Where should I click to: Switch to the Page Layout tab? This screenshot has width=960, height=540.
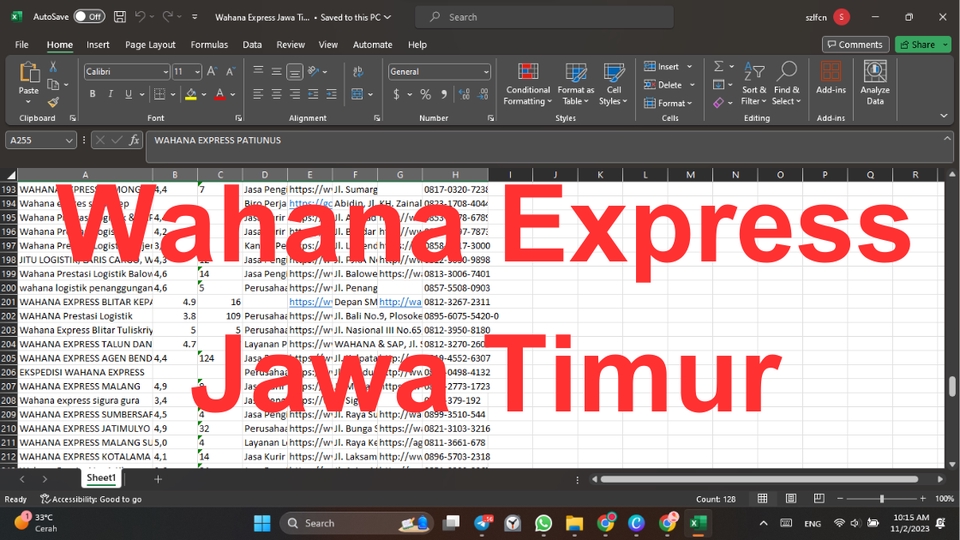150,45
